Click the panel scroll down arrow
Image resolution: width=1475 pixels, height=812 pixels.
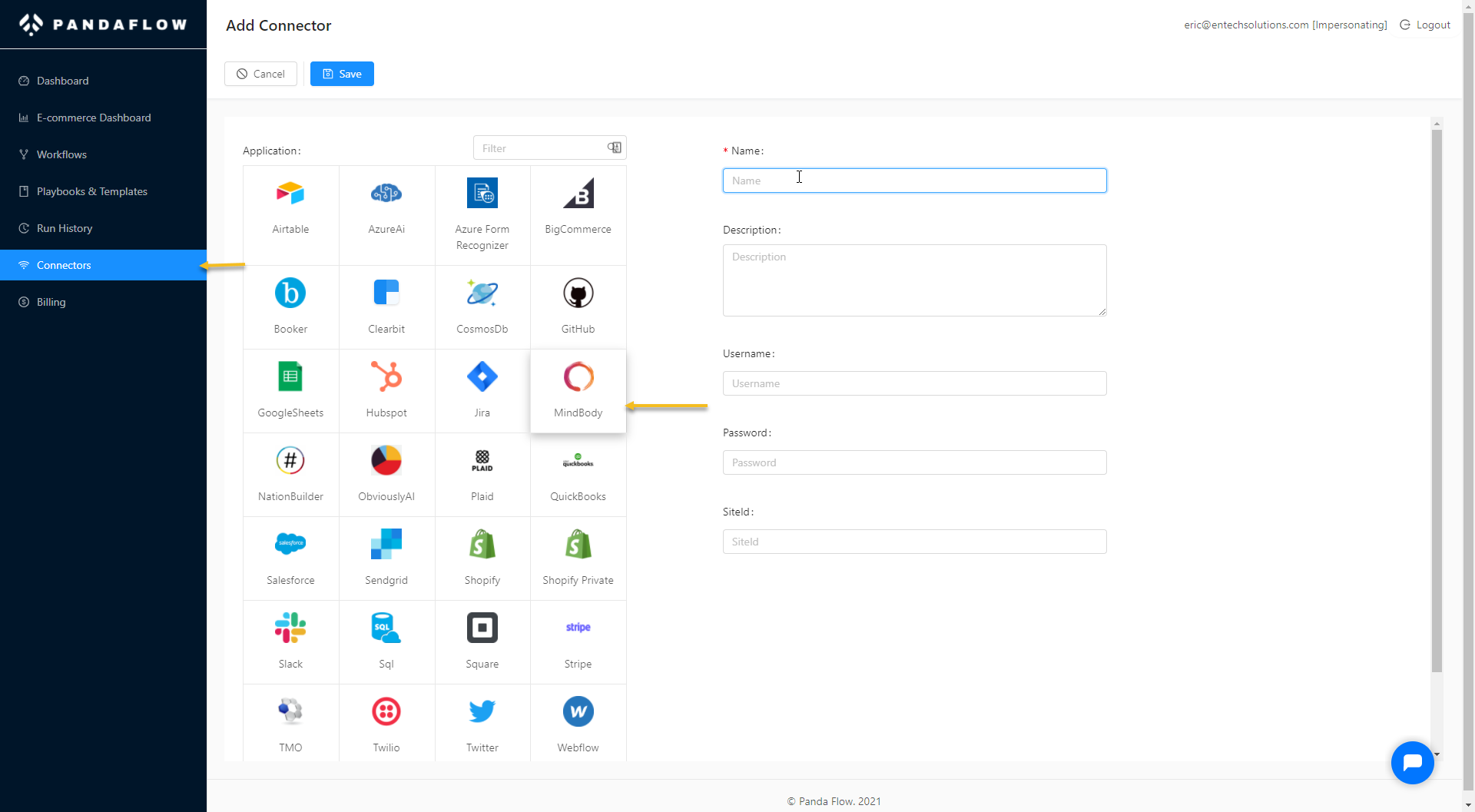coord(1437,754)
